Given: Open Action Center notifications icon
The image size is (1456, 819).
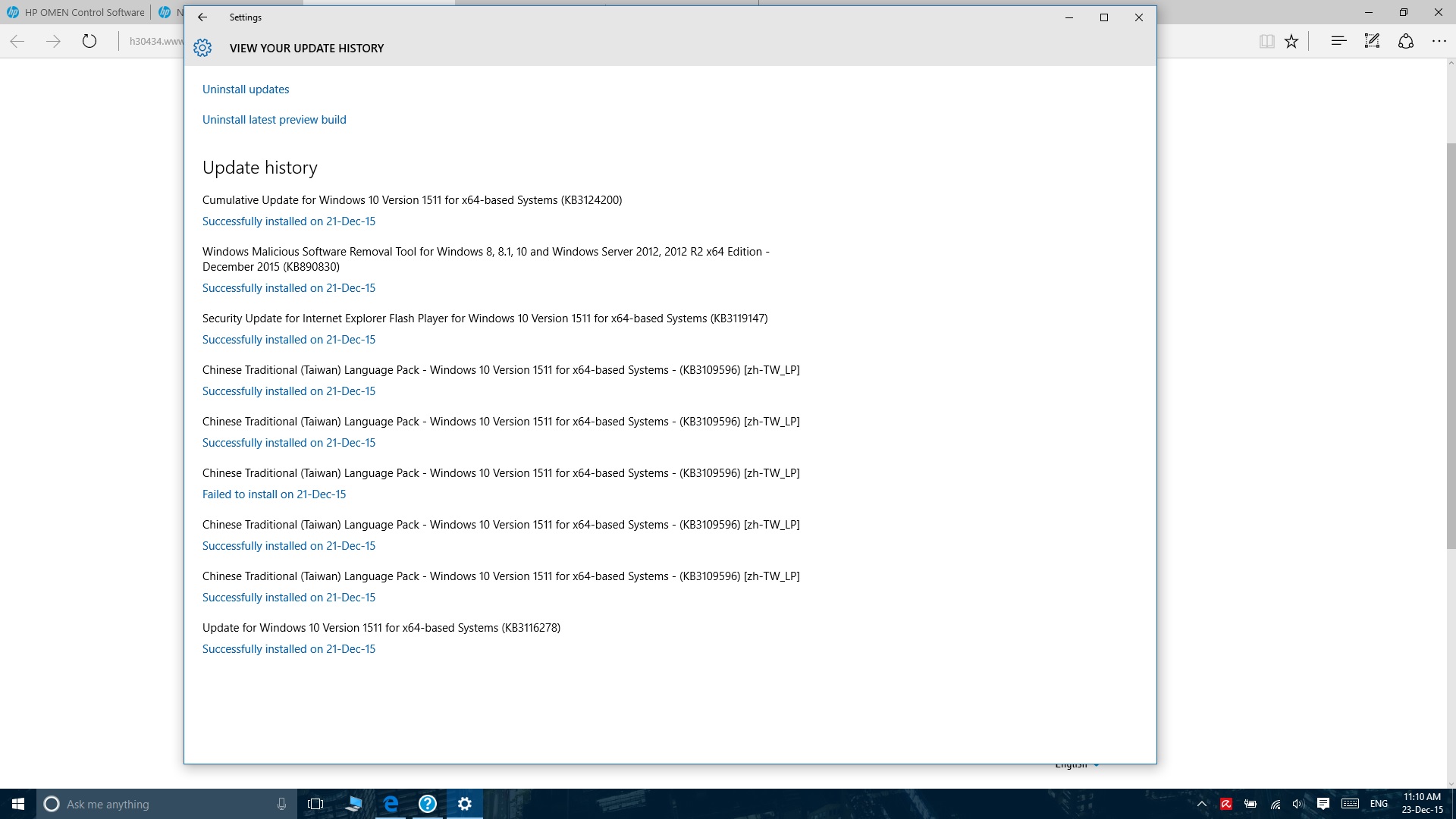Looking at the screenshot, I should pyautogui.click(x=1323, y=804).
